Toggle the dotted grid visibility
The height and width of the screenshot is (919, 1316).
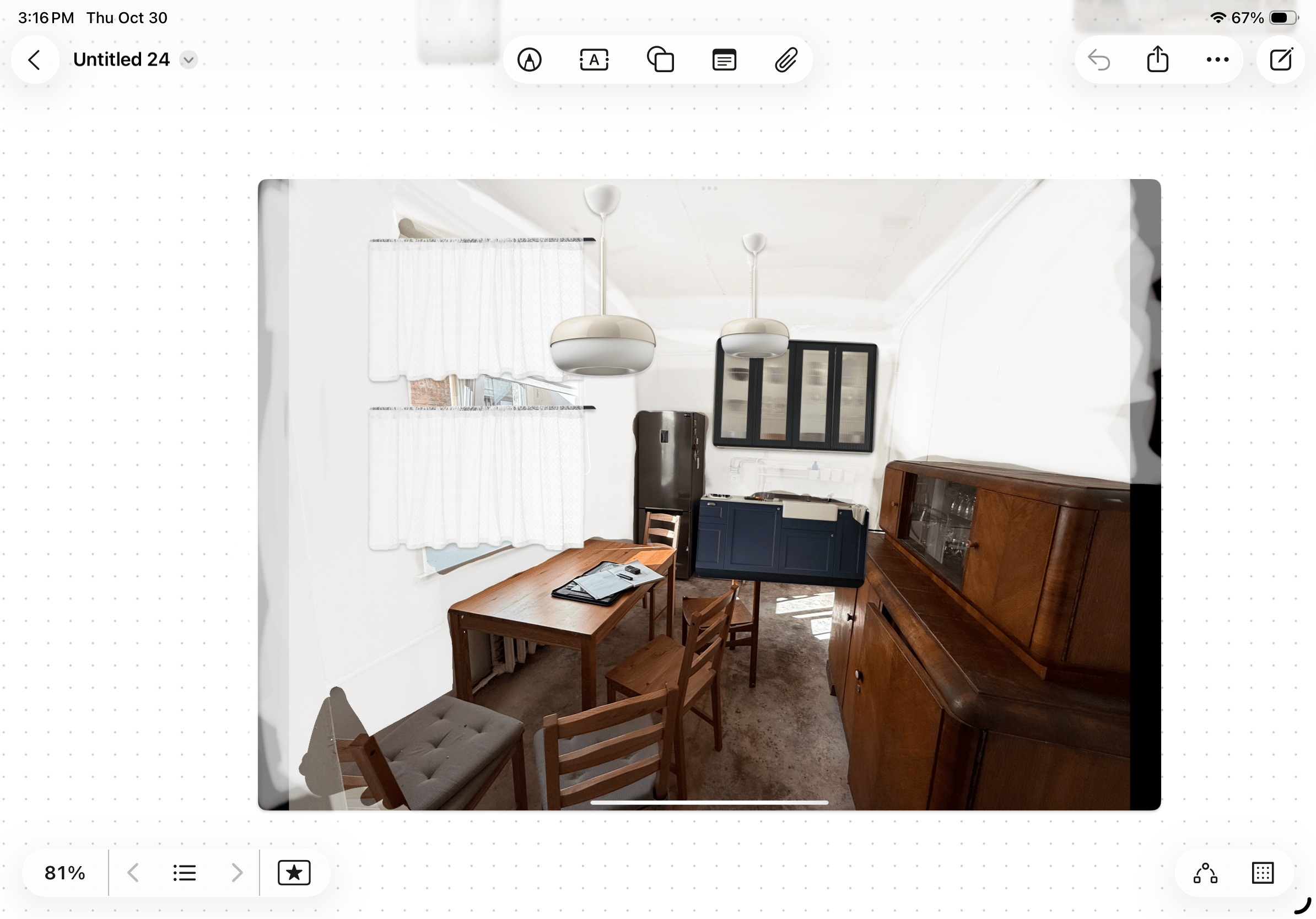tap(1262, 873)
